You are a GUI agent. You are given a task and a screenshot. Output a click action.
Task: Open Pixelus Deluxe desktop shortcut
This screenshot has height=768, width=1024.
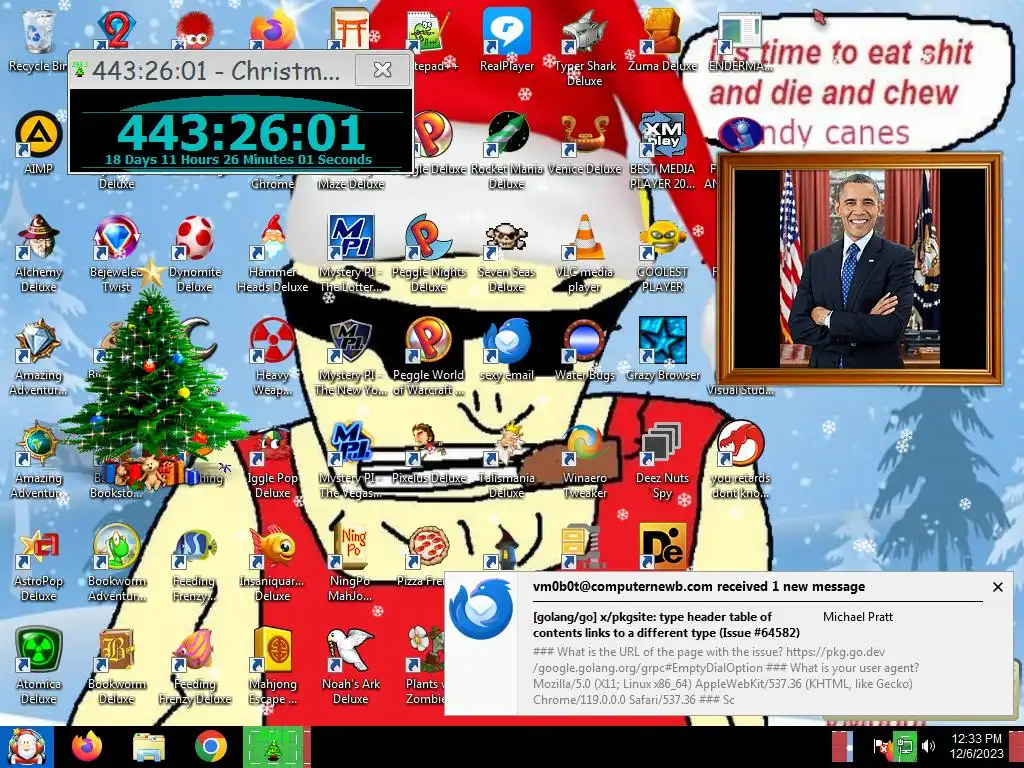tap(428, 453)
